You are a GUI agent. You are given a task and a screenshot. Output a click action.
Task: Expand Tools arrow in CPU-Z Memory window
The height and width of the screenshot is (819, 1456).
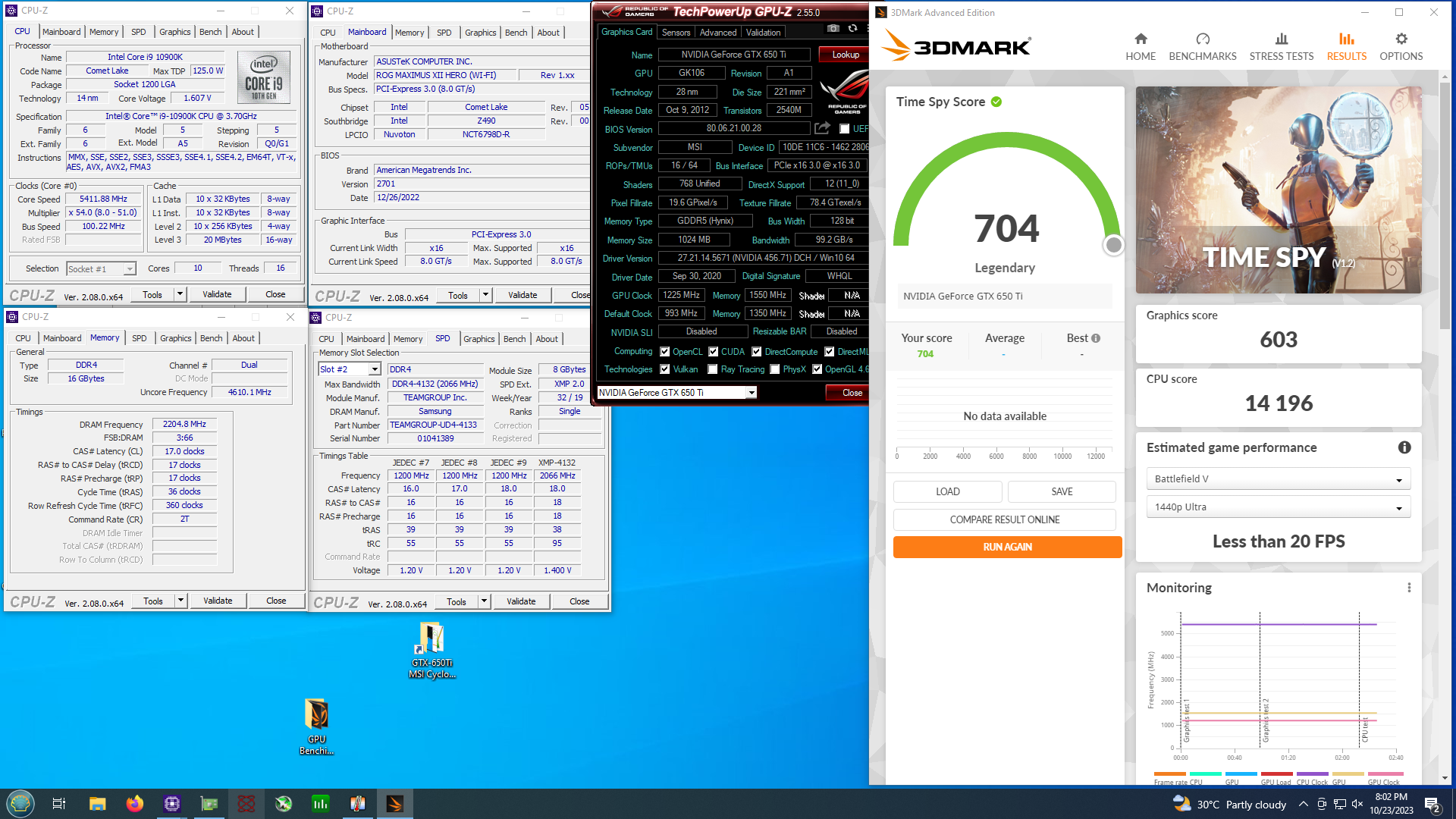tap(180, 601)
